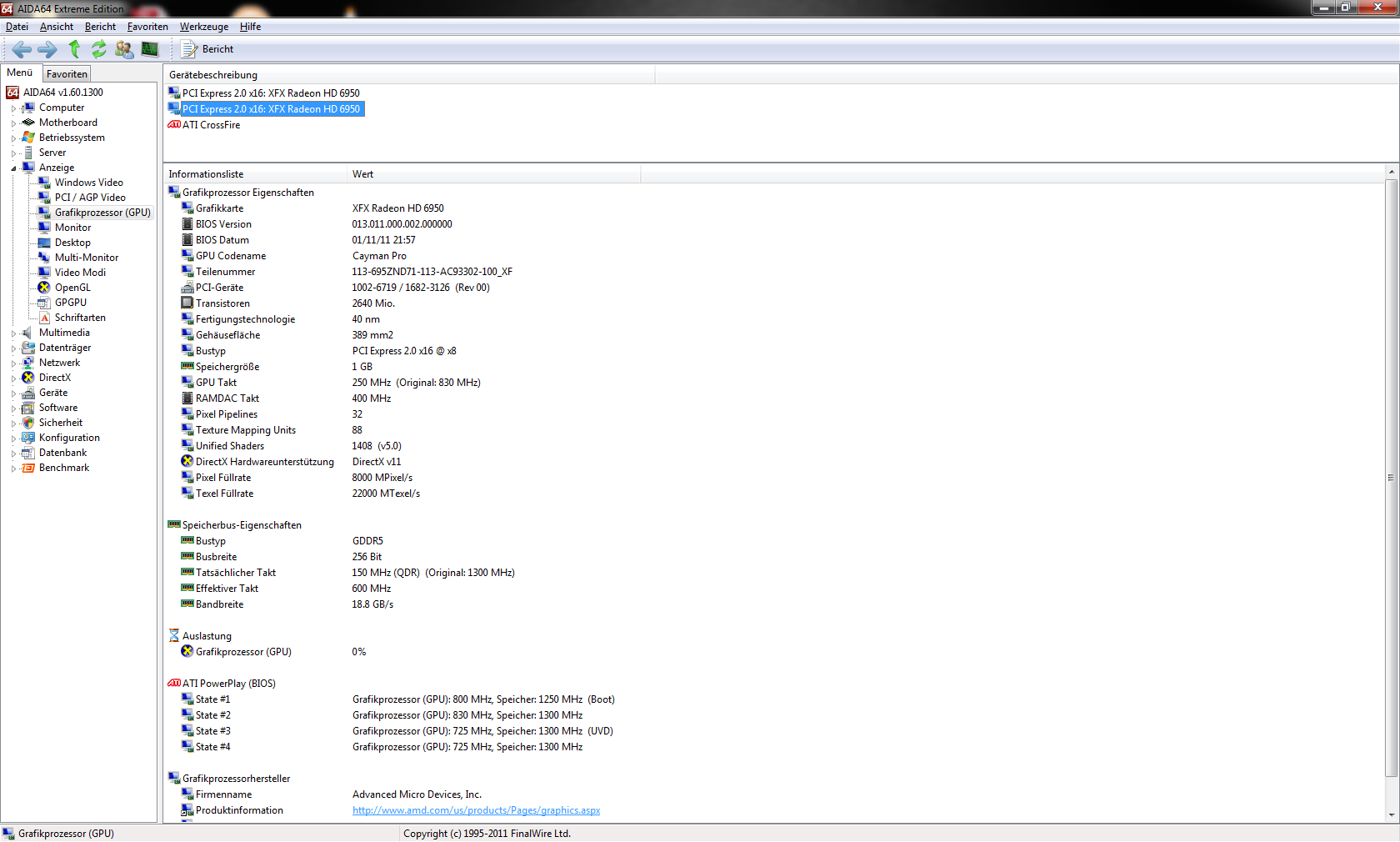
Task: Expand the Betriebssystem tree node
Action: (13, 138)
